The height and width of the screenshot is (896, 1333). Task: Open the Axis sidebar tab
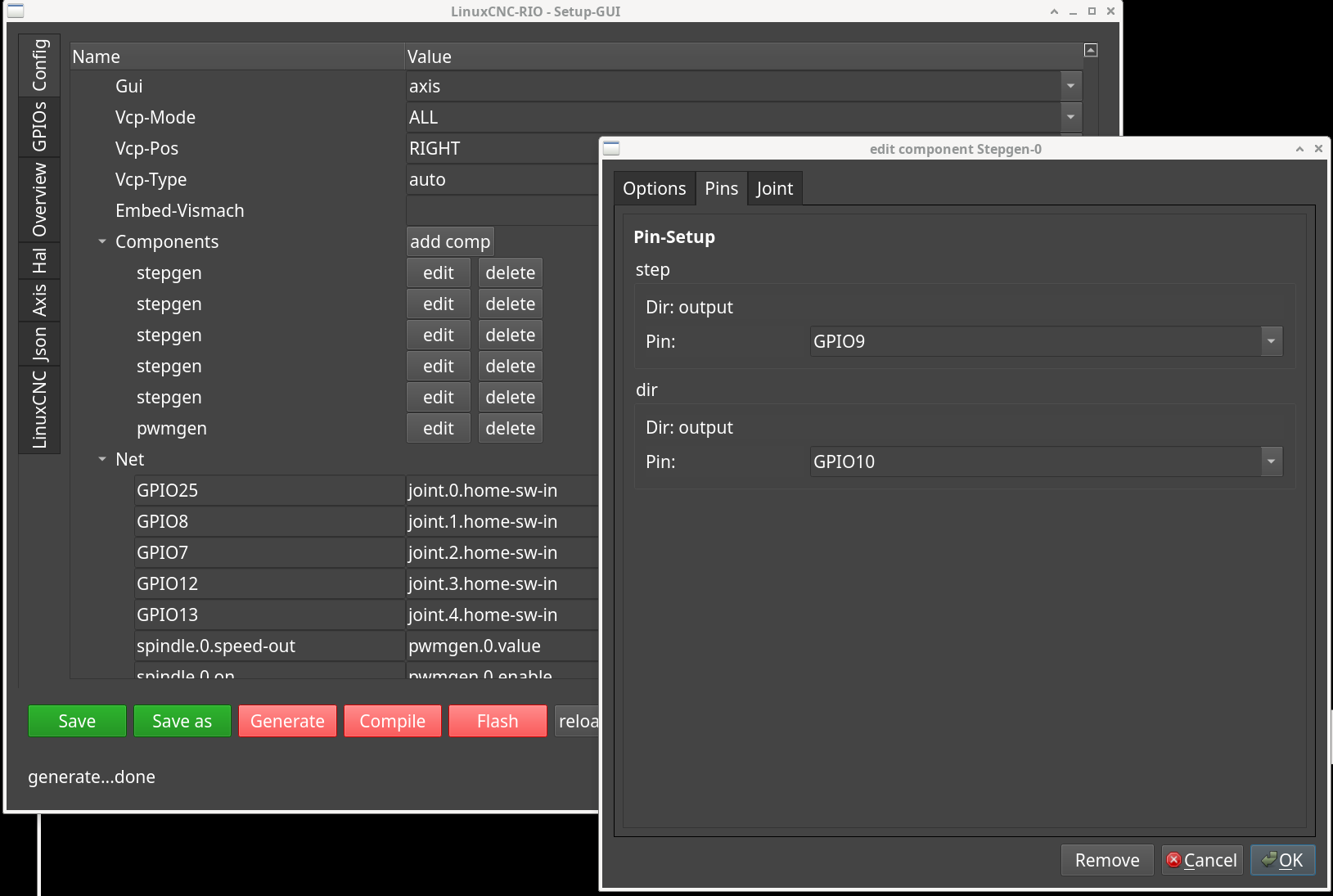click(39, 300)
